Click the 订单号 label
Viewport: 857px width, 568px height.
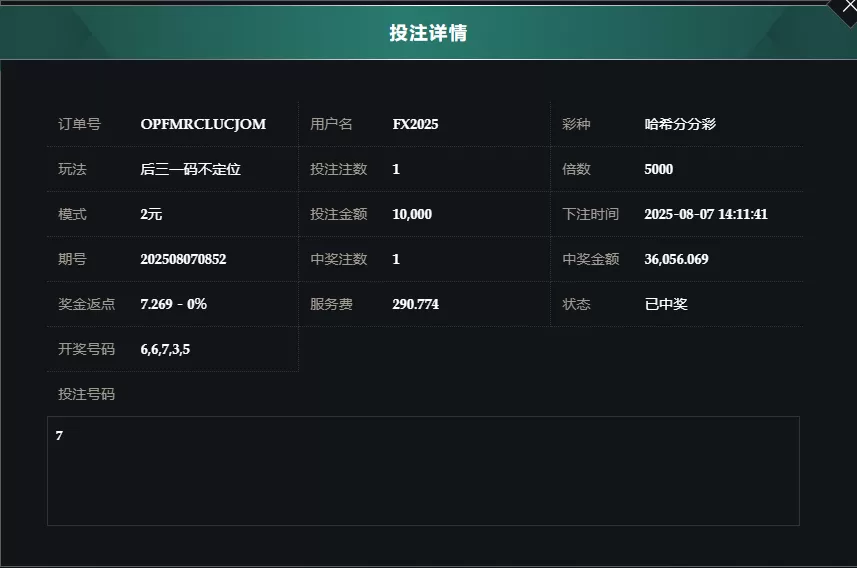tap(79, 124)
